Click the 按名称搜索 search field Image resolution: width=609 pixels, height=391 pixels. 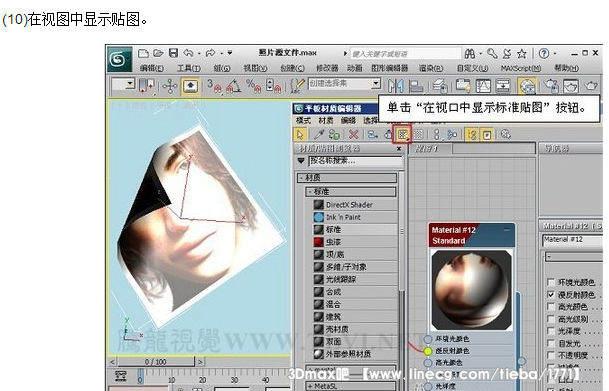[355, 160]
